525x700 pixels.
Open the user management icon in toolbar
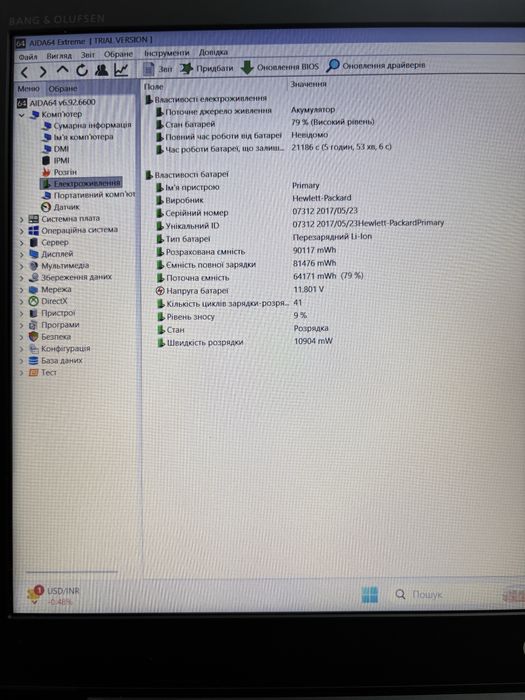pyautogui.click(x=101, y=70)
